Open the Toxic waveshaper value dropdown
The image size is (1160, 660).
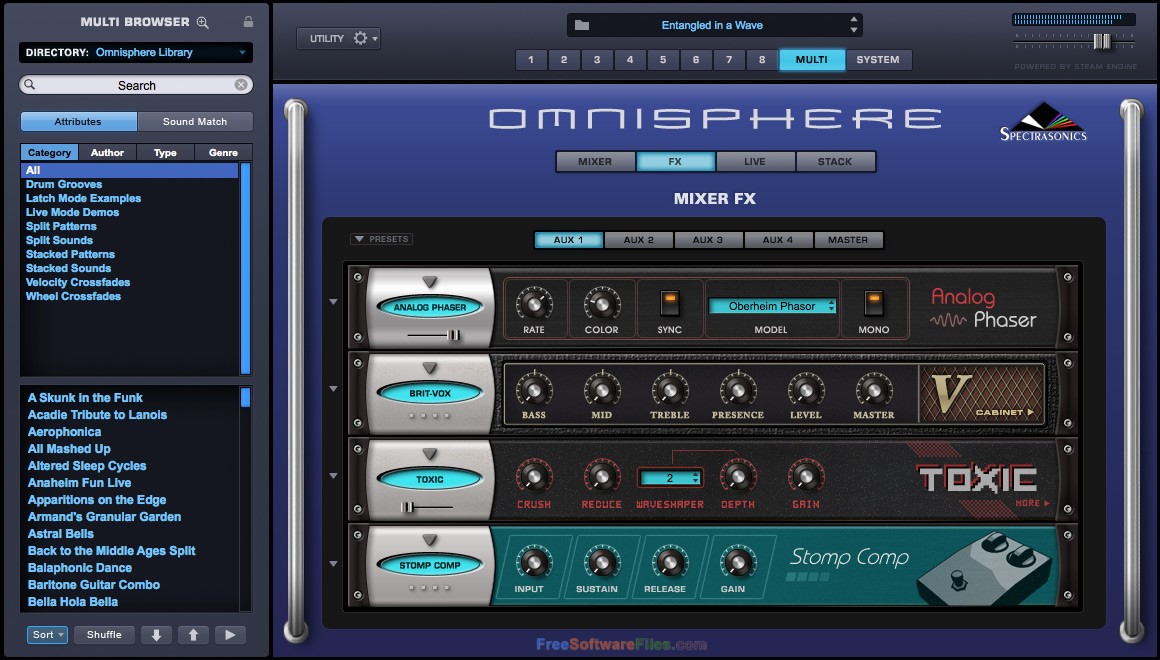(x=670, y=478)
